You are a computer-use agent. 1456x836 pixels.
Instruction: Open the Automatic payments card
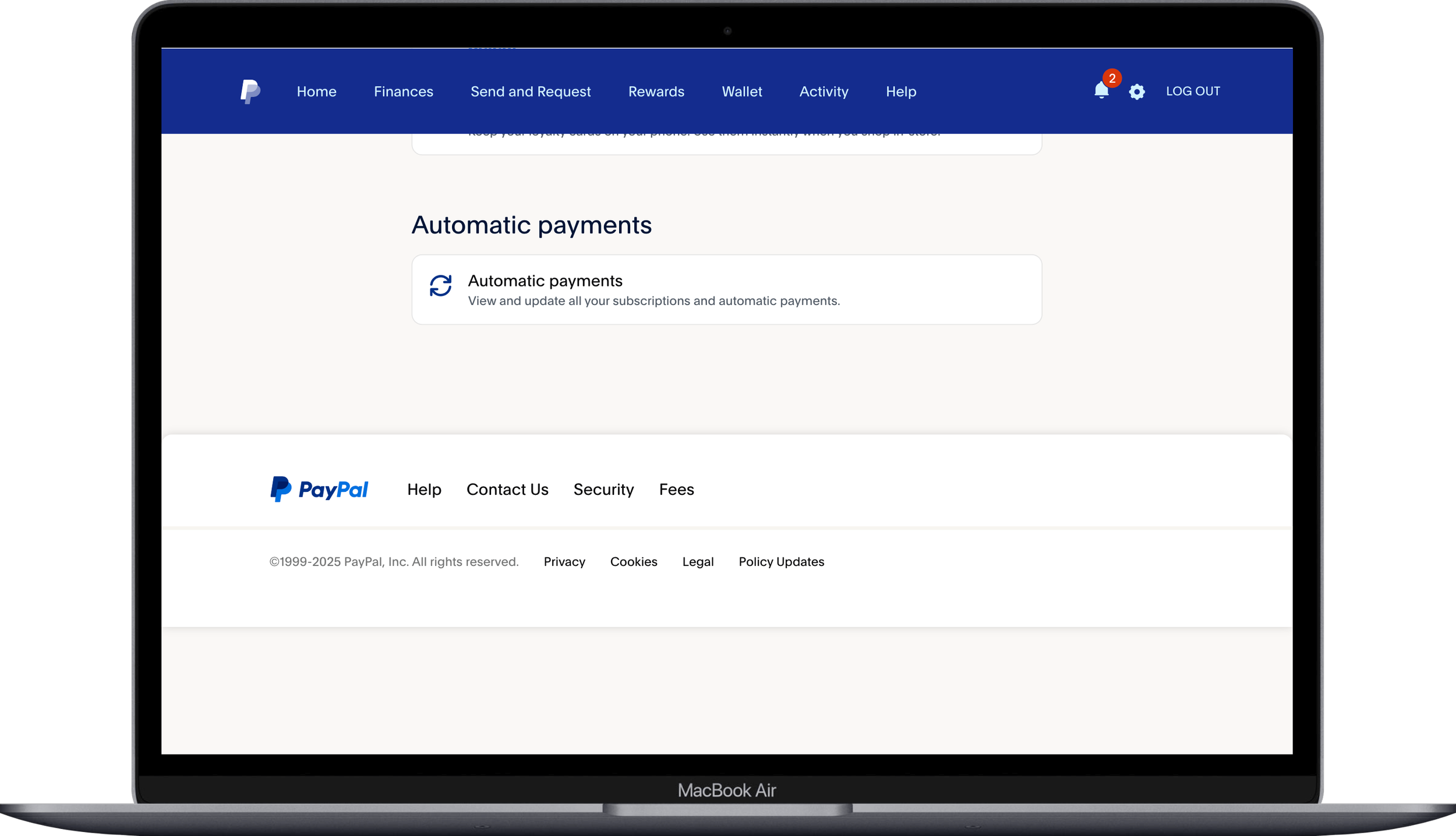[x=726, y=289]
